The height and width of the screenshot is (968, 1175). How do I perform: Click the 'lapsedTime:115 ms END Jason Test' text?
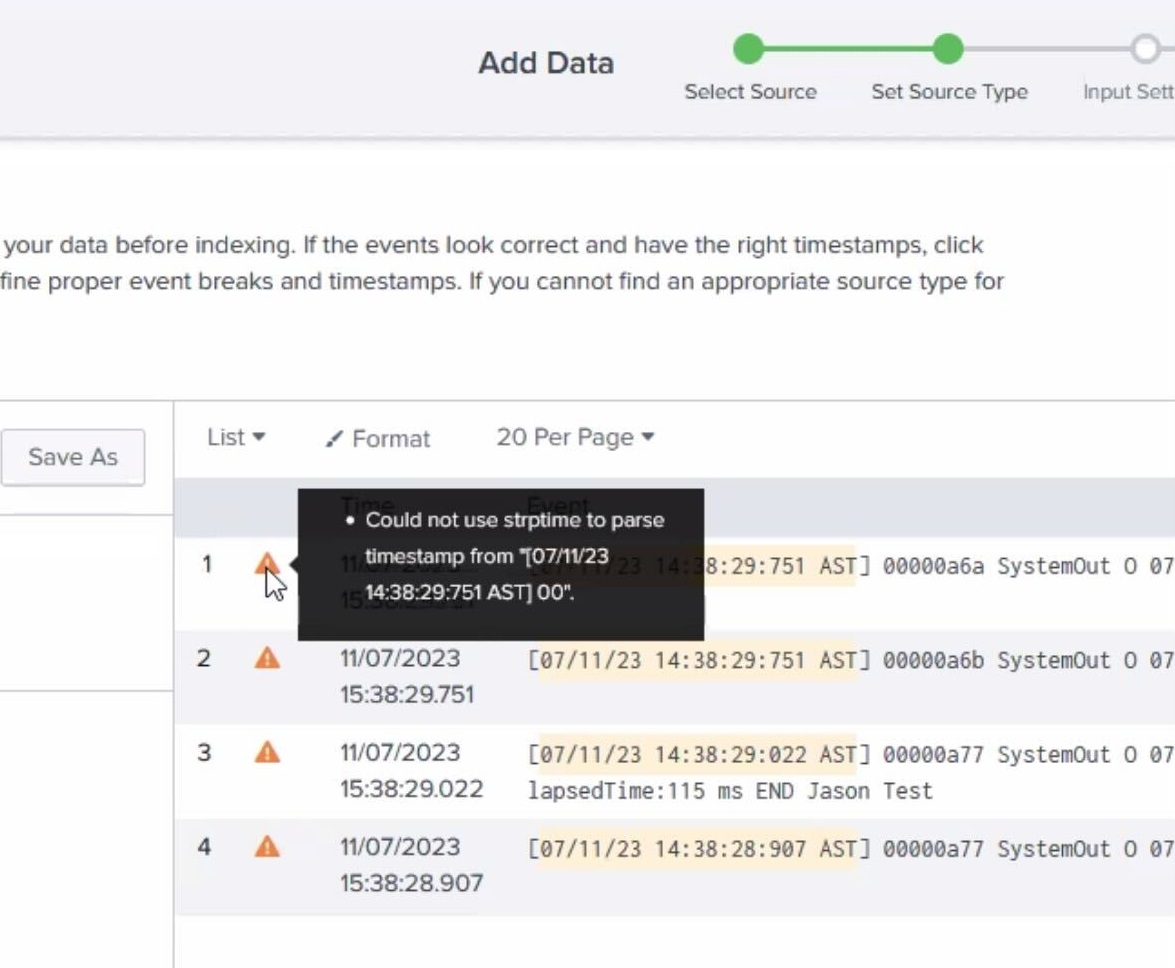click(730, 791)
